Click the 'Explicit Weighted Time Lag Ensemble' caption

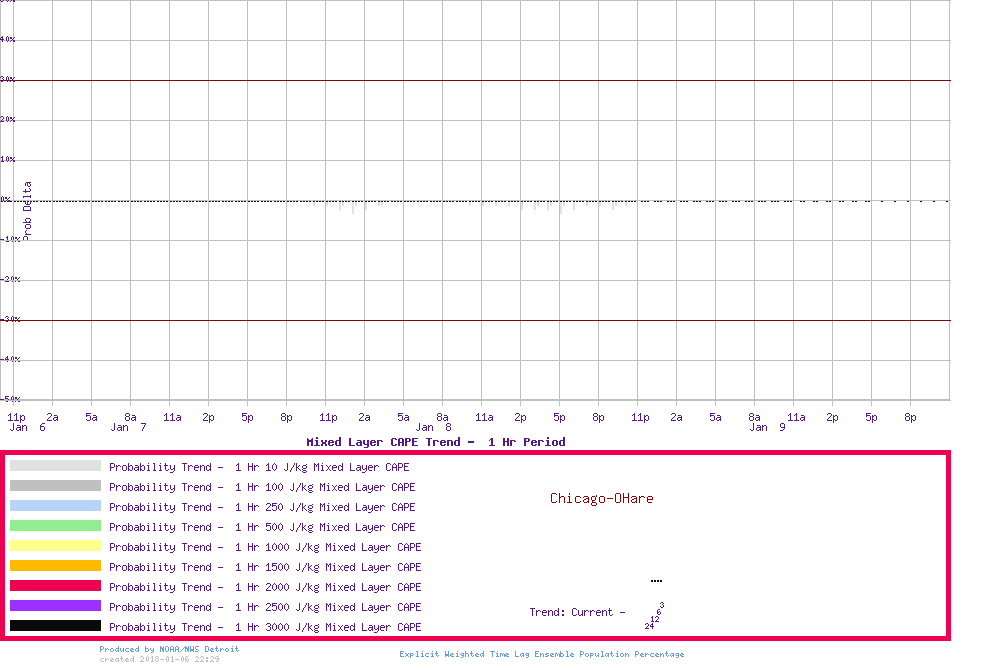tap(541, 654)
